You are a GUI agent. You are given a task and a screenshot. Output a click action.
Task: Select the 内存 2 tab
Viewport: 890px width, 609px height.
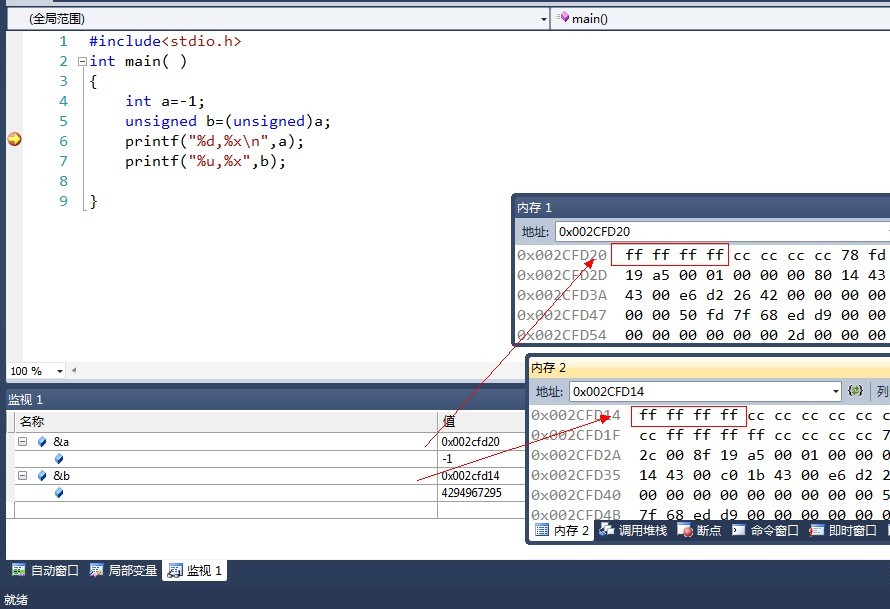[562, 530]
